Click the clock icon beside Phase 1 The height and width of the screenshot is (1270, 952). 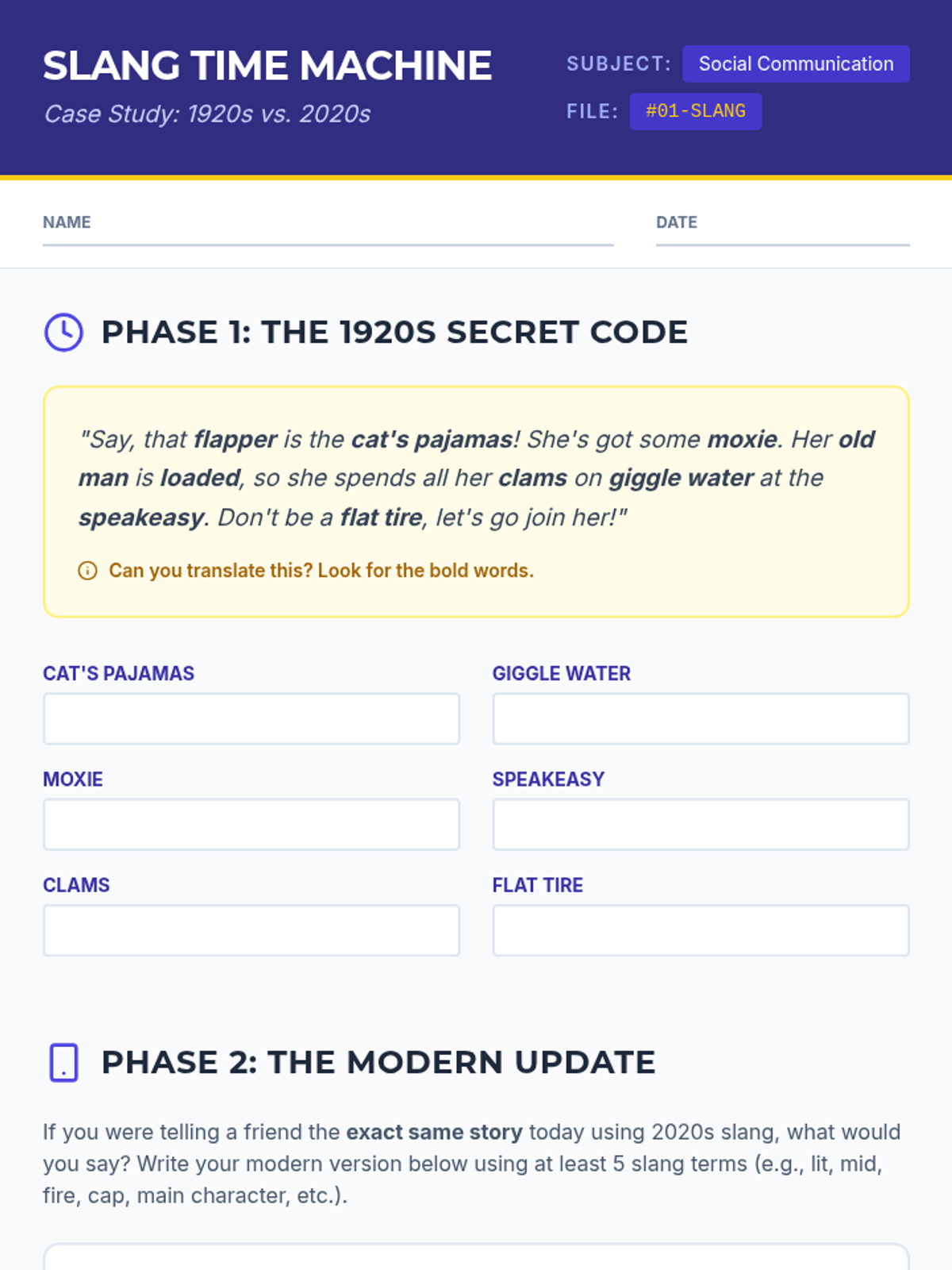click(63, 333)
